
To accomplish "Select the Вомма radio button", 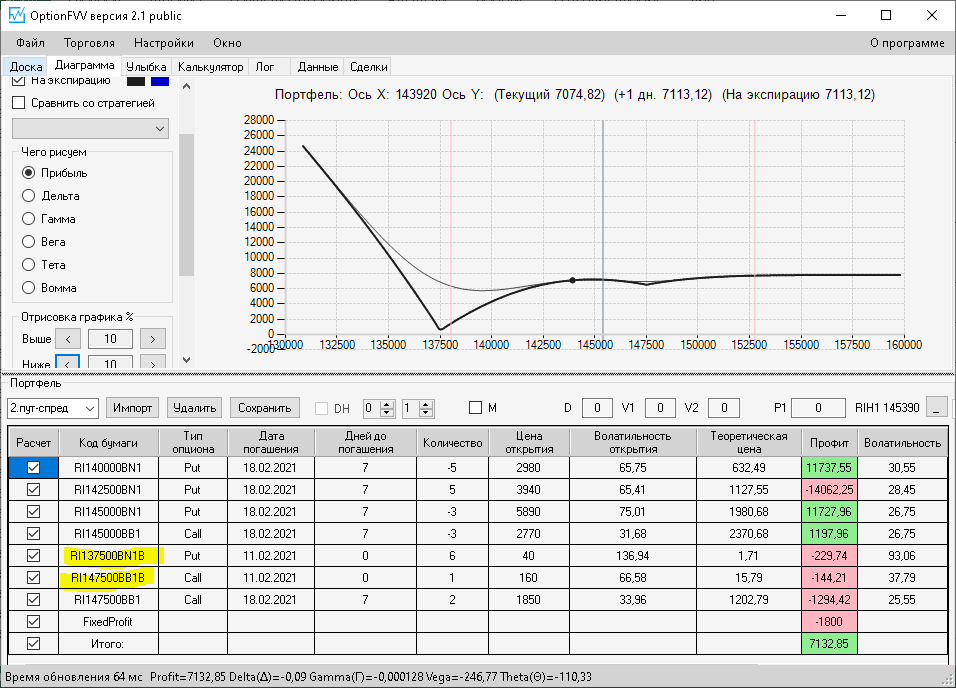I will tap(28, 287).
